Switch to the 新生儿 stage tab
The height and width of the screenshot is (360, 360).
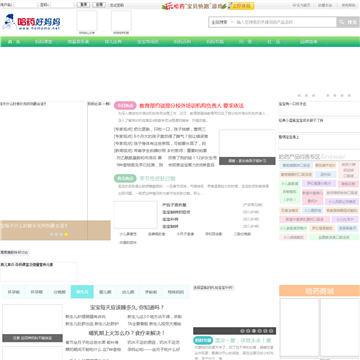tap(82, 292)
